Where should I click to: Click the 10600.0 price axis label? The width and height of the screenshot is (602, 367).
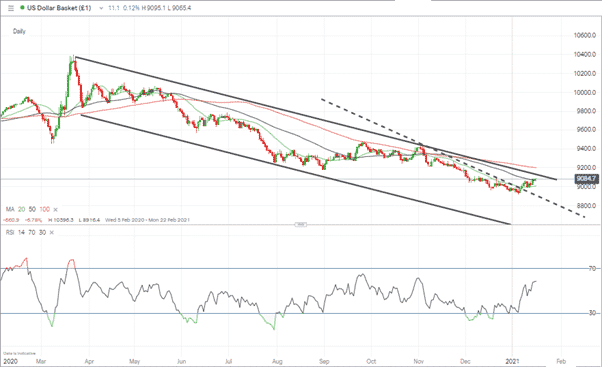(x=585, y=35)
